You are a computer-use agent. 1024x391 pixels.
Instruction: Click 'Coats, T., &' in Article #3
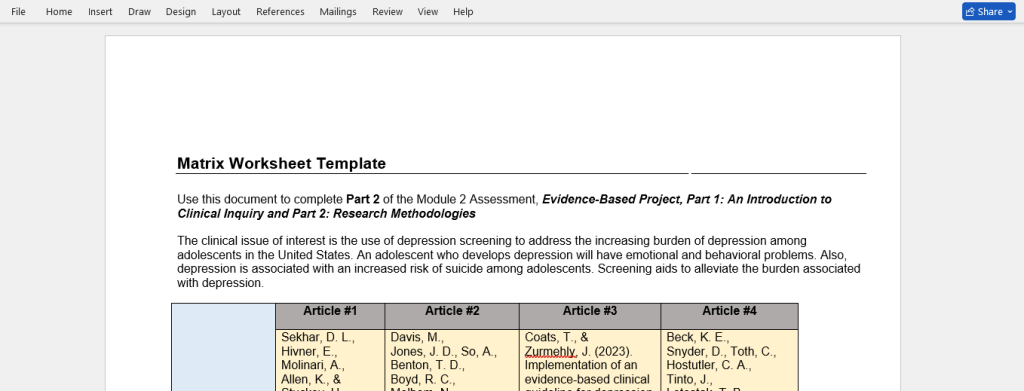(556, 337)
